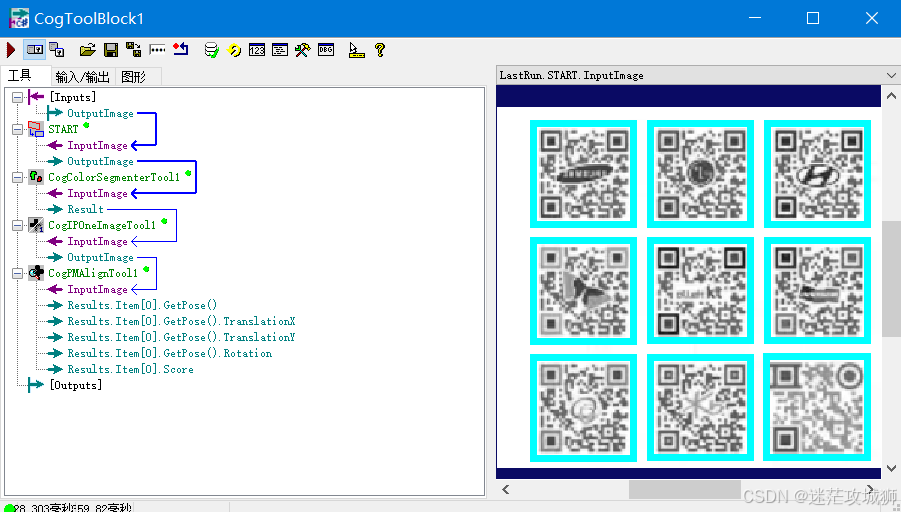Click the dotted password box icon
The width and height of the screenshot is (901, 512).
(157, 50)
